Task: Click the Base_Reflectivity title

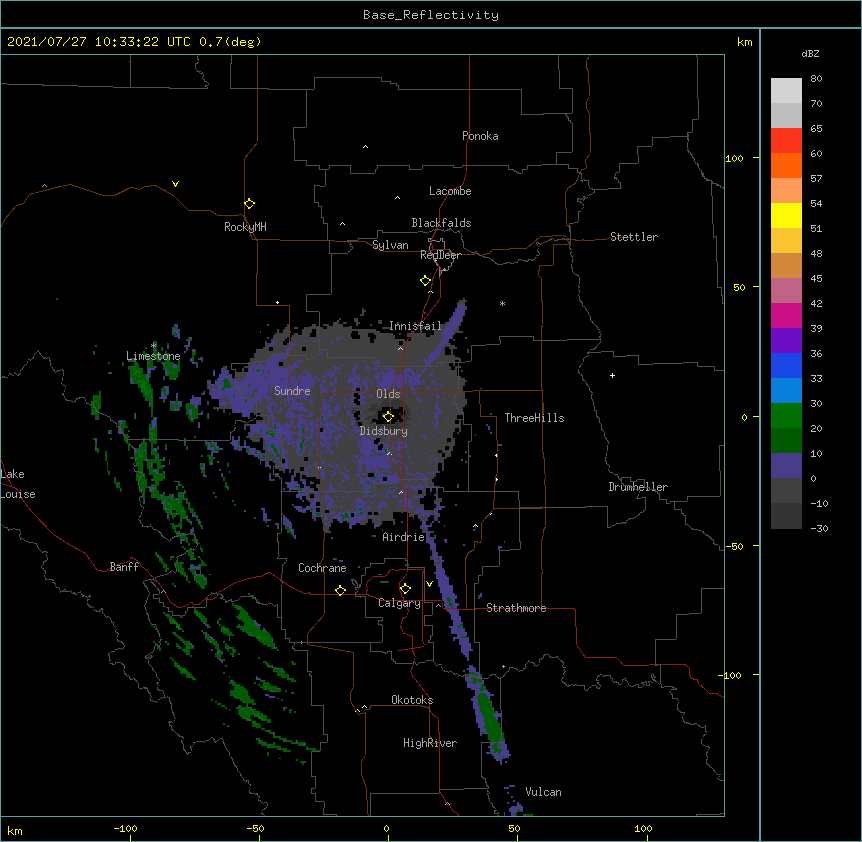Action: pyautogui.click(x=431, y=15)
